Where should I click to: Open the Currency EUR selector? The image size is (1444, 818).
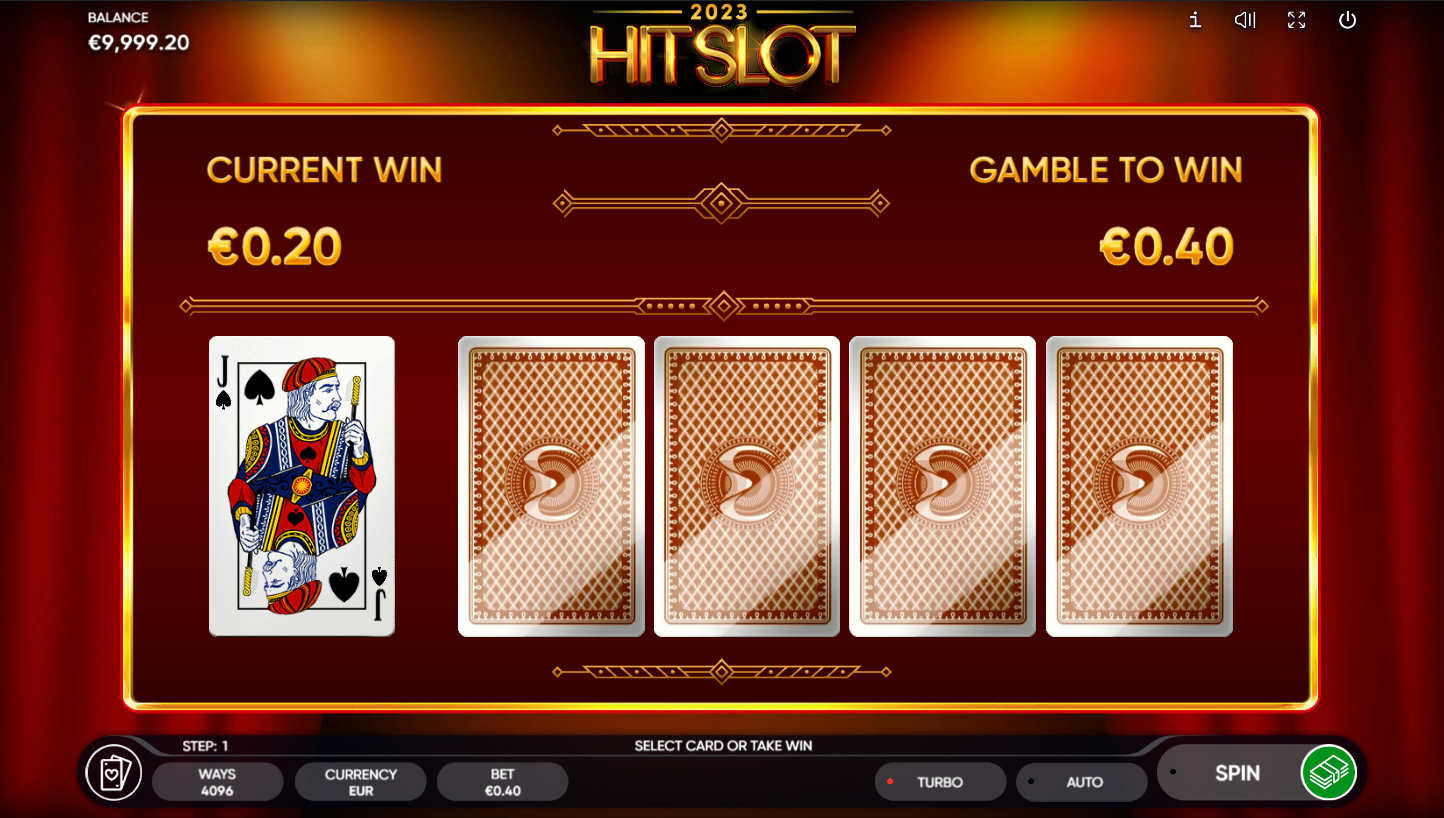[360, 782]
